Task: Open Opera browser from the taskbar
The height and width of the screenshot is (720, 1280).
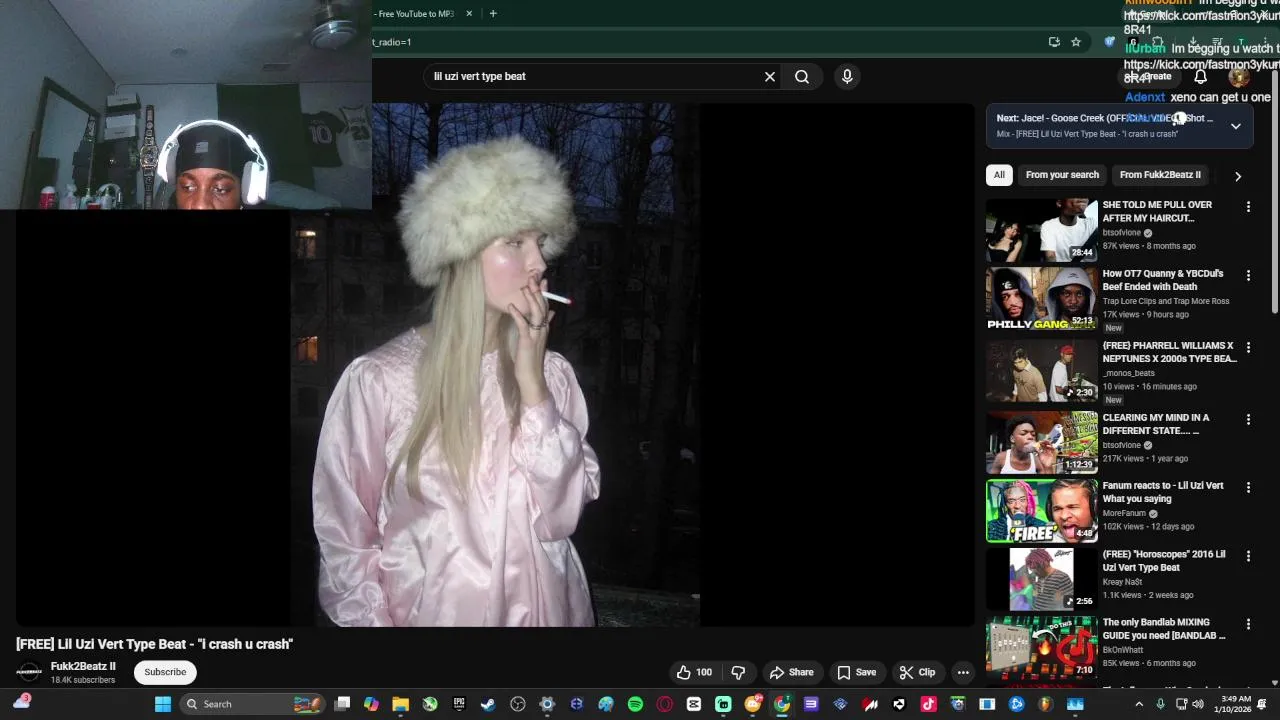Action: [x=665, y=704]
